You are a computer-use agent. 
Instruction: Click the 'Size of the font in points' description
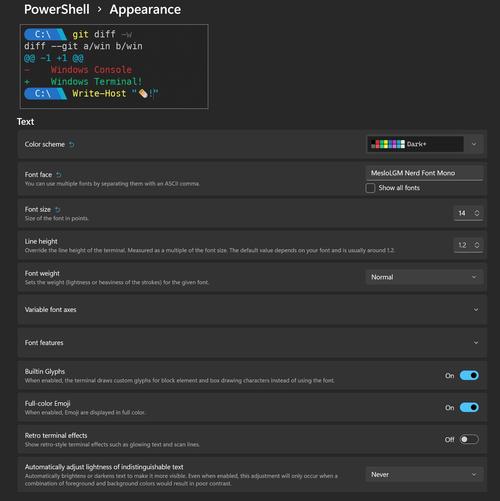(x=56, y=218)
